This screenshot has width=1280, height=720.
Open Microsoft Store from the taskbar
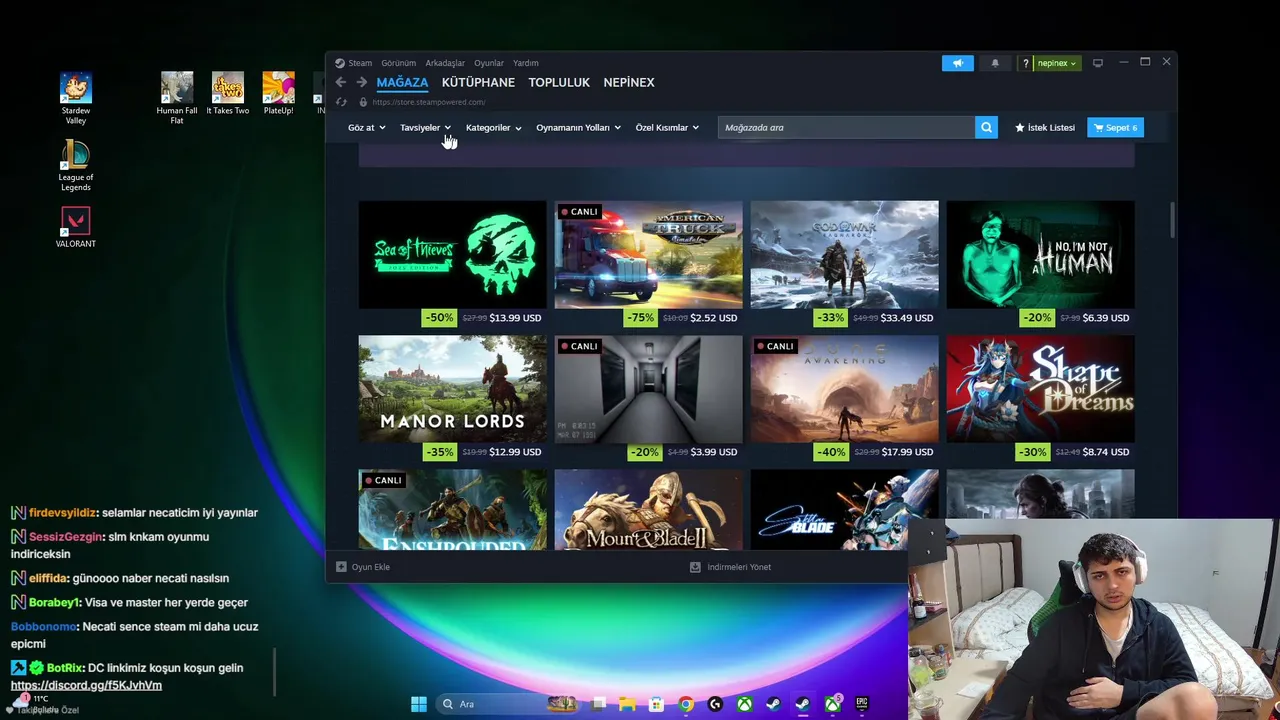tap(656, 704)
